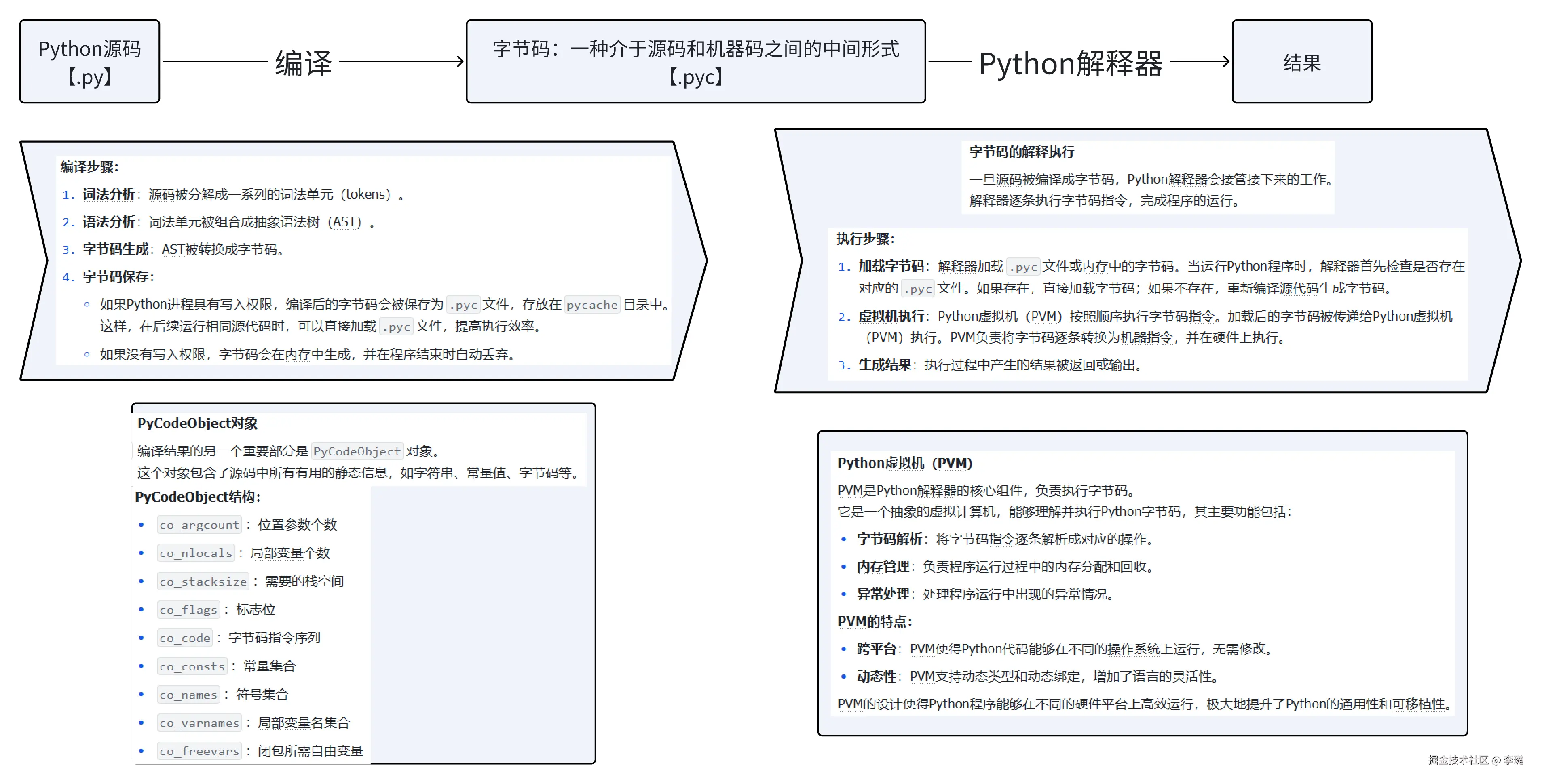The width and height of the screenshot is (1542, 784).
Task: Select the 虚拟机执行 step text
Action: (x=891, y=316)
